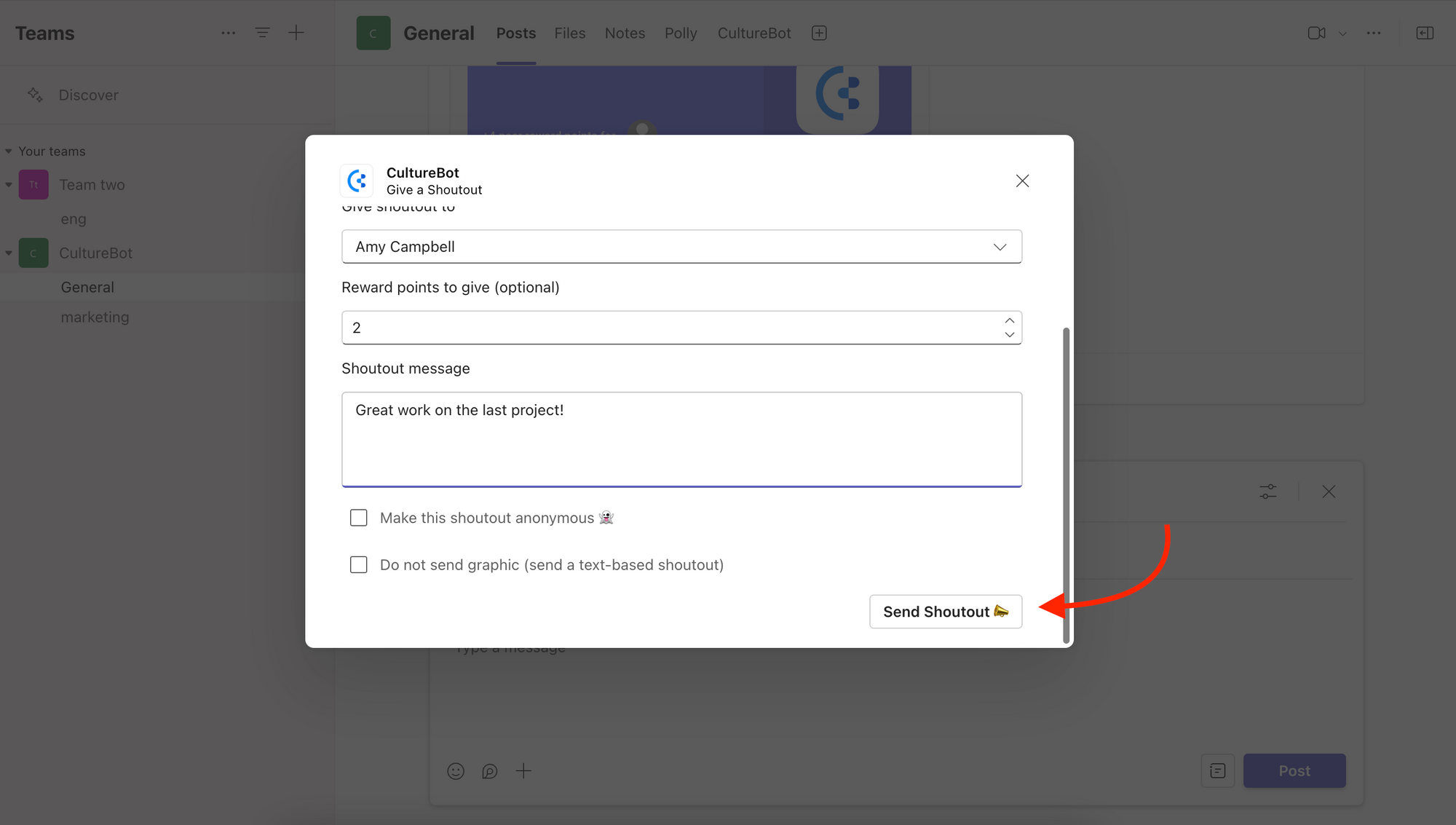
Task: Click the loop chat icon in compose bar
Action: pyautogui.click(x=490, y=771)
